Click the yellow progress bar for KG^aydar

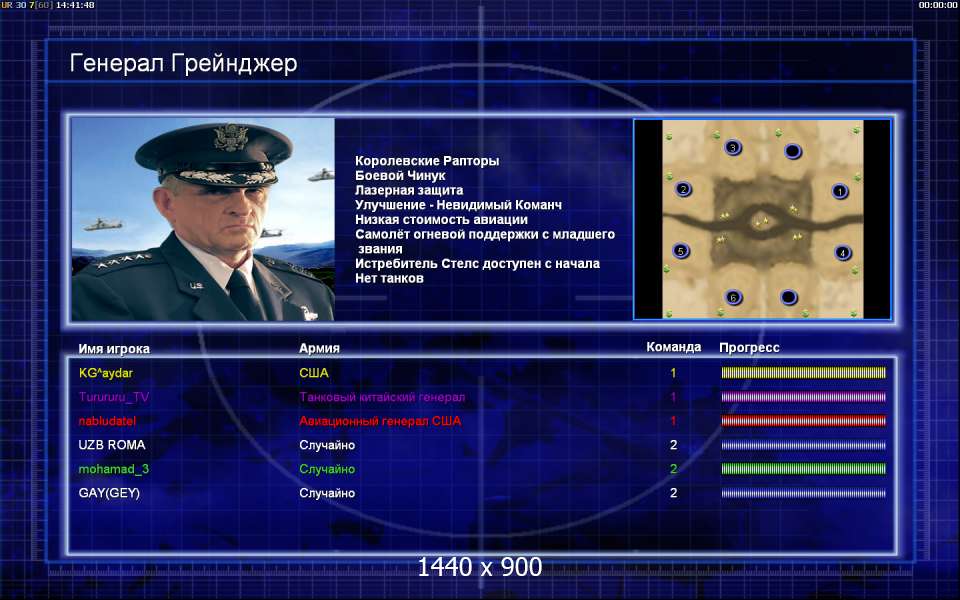coord(803,372)
